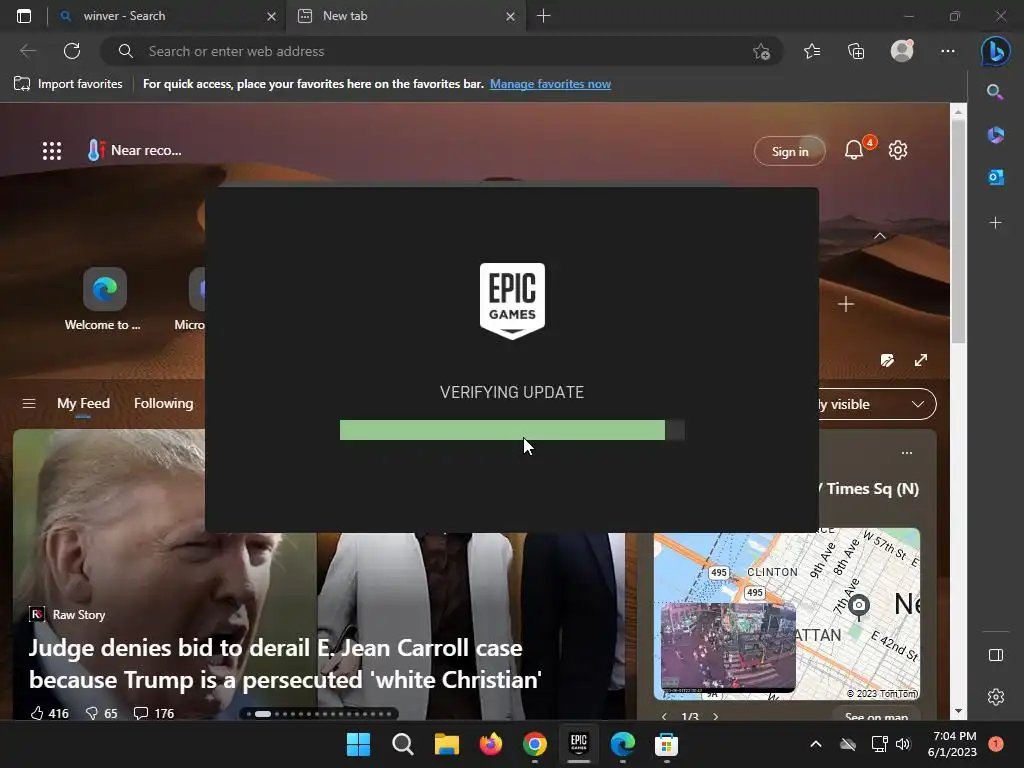Image resolution: width=1024 pixels, height=768 pixels.
Task: Open sidebar settings gear at bottom
Action: 995,697
